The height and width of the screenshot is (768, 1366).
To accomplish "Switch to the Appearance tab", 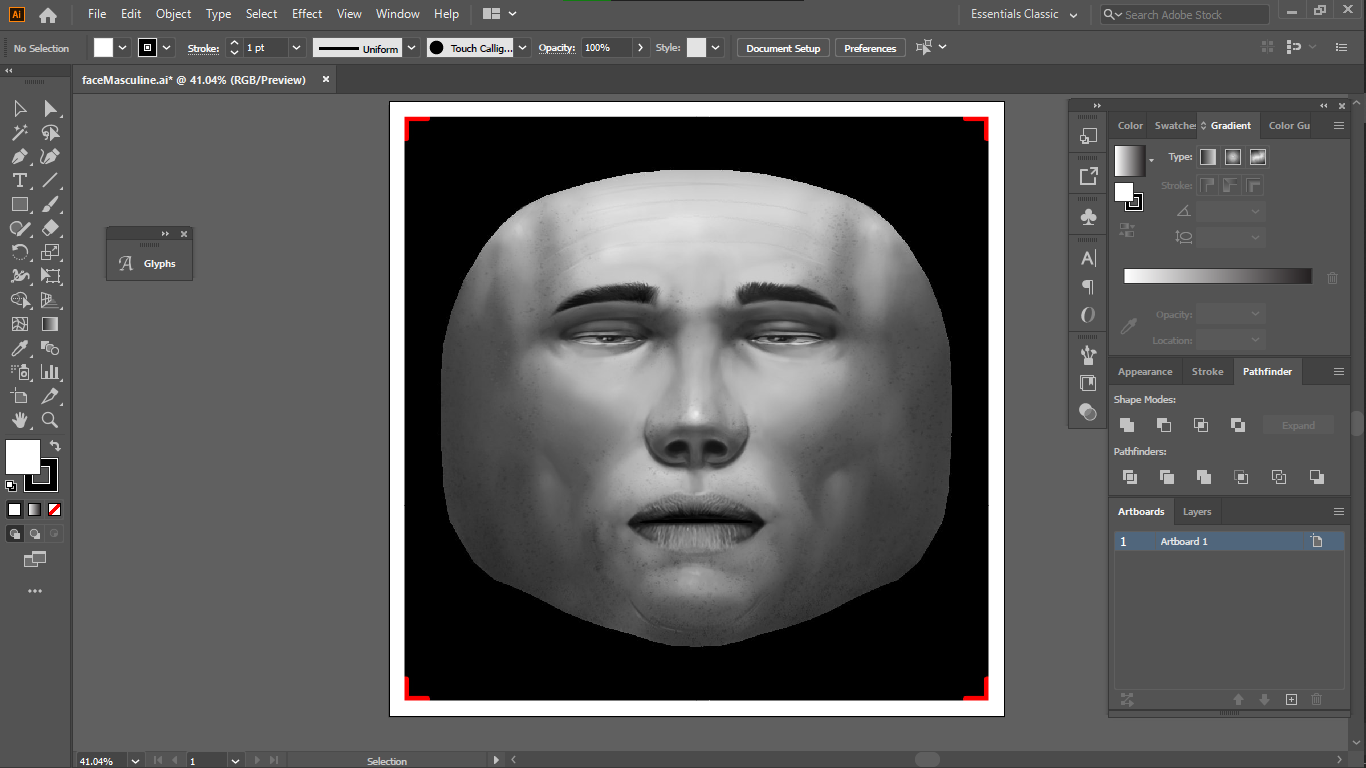I will [x=1145, y=371].
